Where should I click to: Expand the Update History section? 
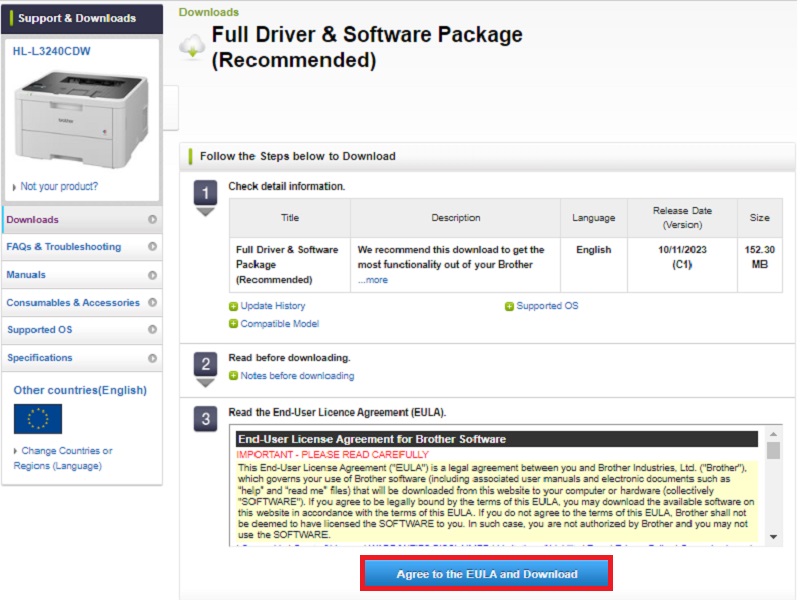[x=273, y=306]
